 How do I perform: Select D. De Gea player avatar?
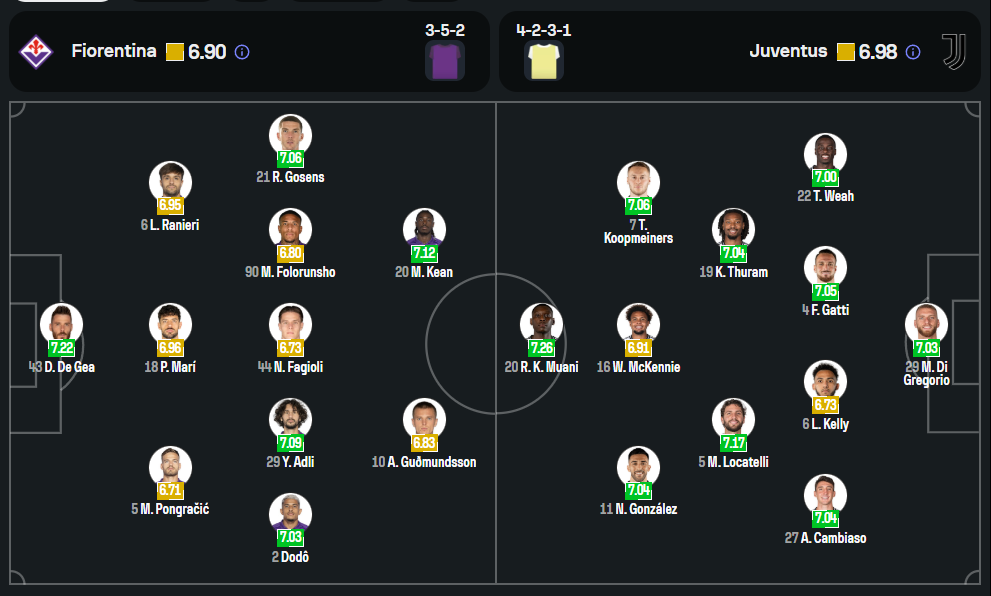click(61, 324)
